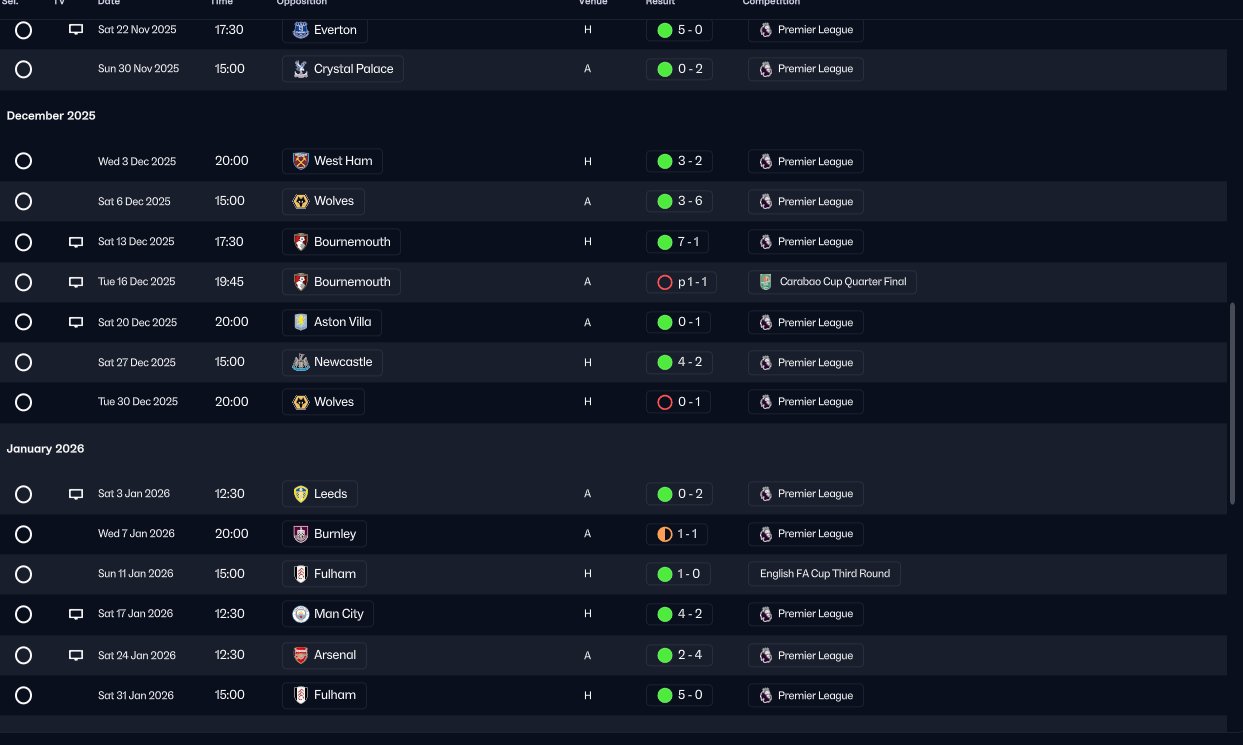Open the Wolves 3 - 6 result
This screenshot has height=745, width=1243.
[x=679, y=201]
